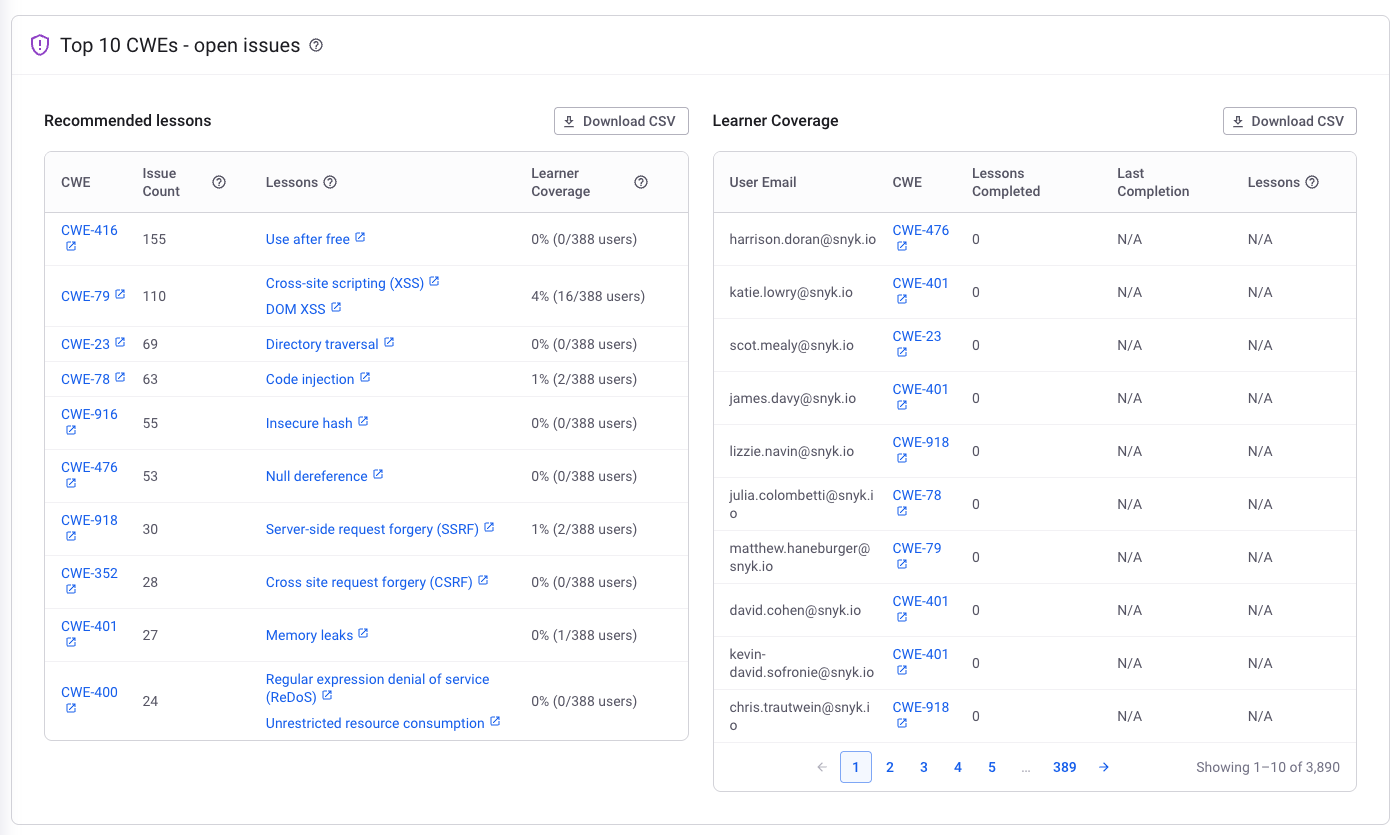Image resolution: width=1396 pixels, height=835 pixels.
Task: Click the external link icon beside Use after free
Action: click(x=360, y=238)
